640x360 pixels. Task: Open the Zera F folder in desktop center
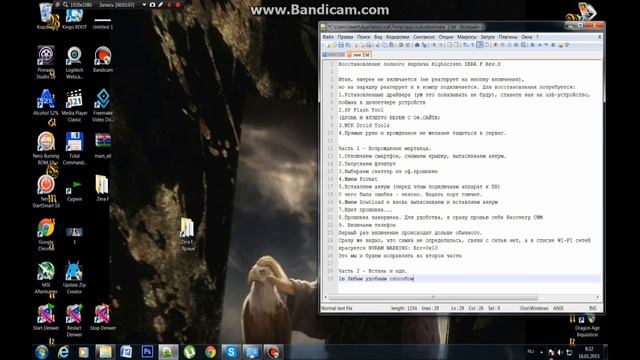(x=187, y=233)
